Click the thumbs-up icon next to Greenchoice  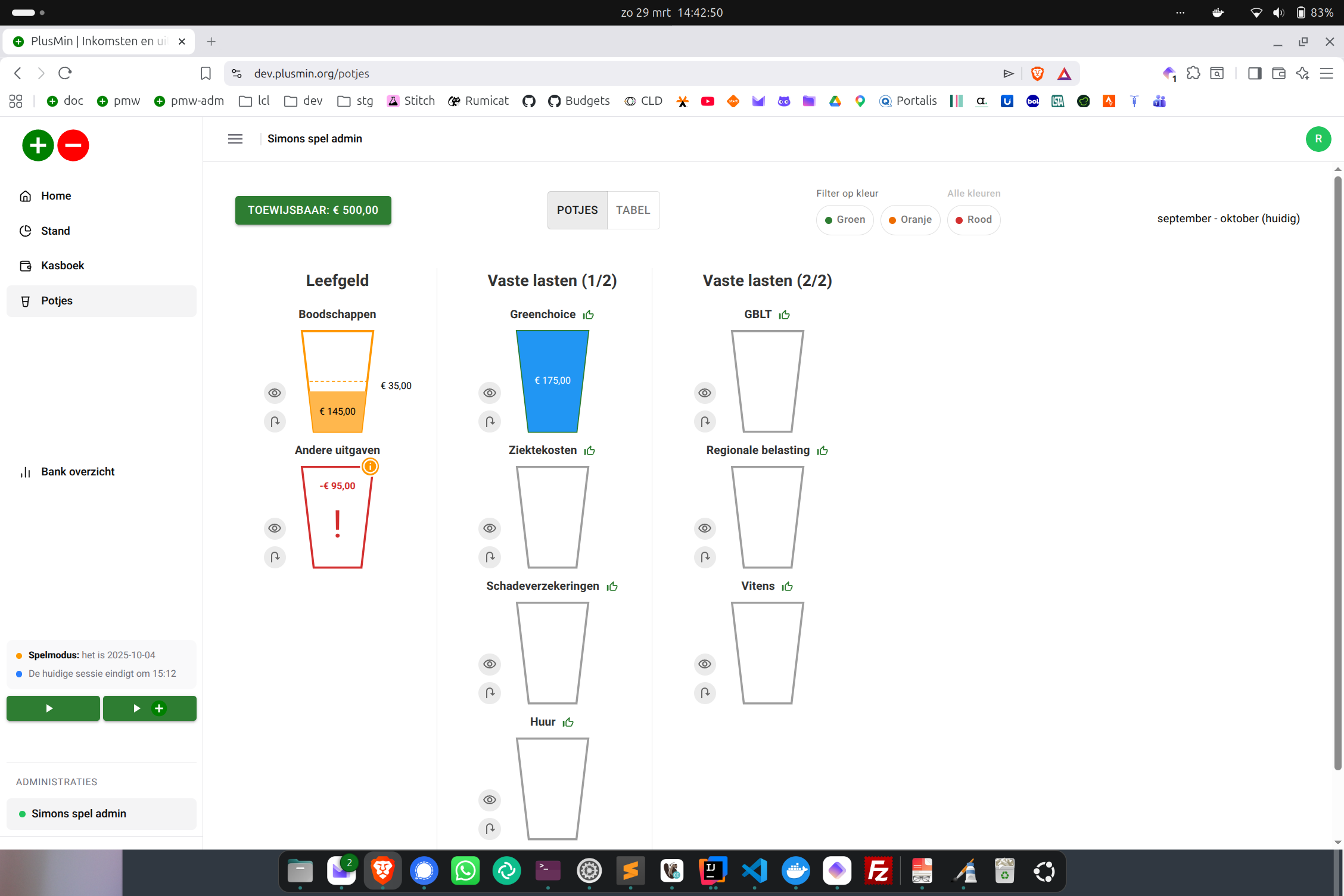589,315
